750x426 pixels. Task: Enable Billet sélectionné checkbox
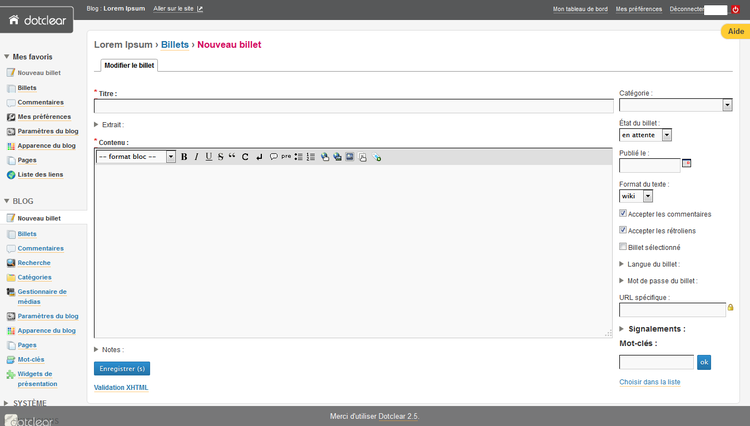[x=624, y=247]
